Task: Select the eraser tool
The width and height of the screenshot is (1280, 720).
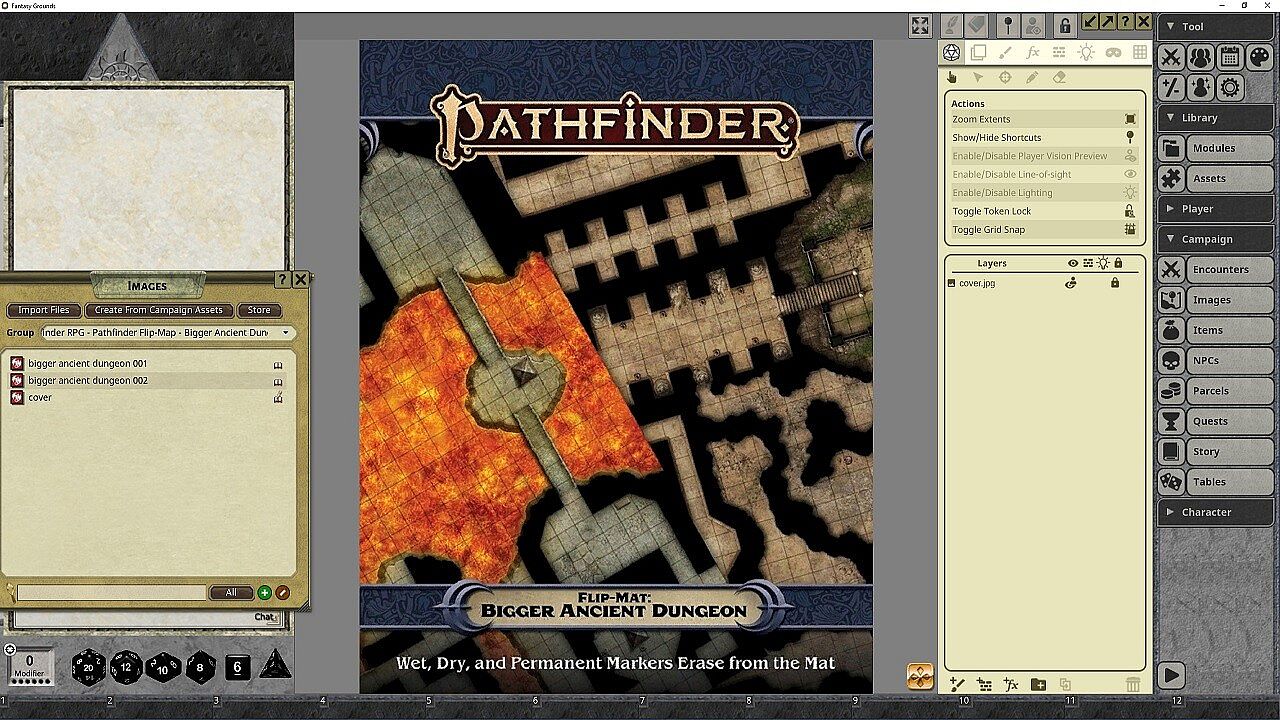Action: pyautogui.click(x=1059, y=78)
